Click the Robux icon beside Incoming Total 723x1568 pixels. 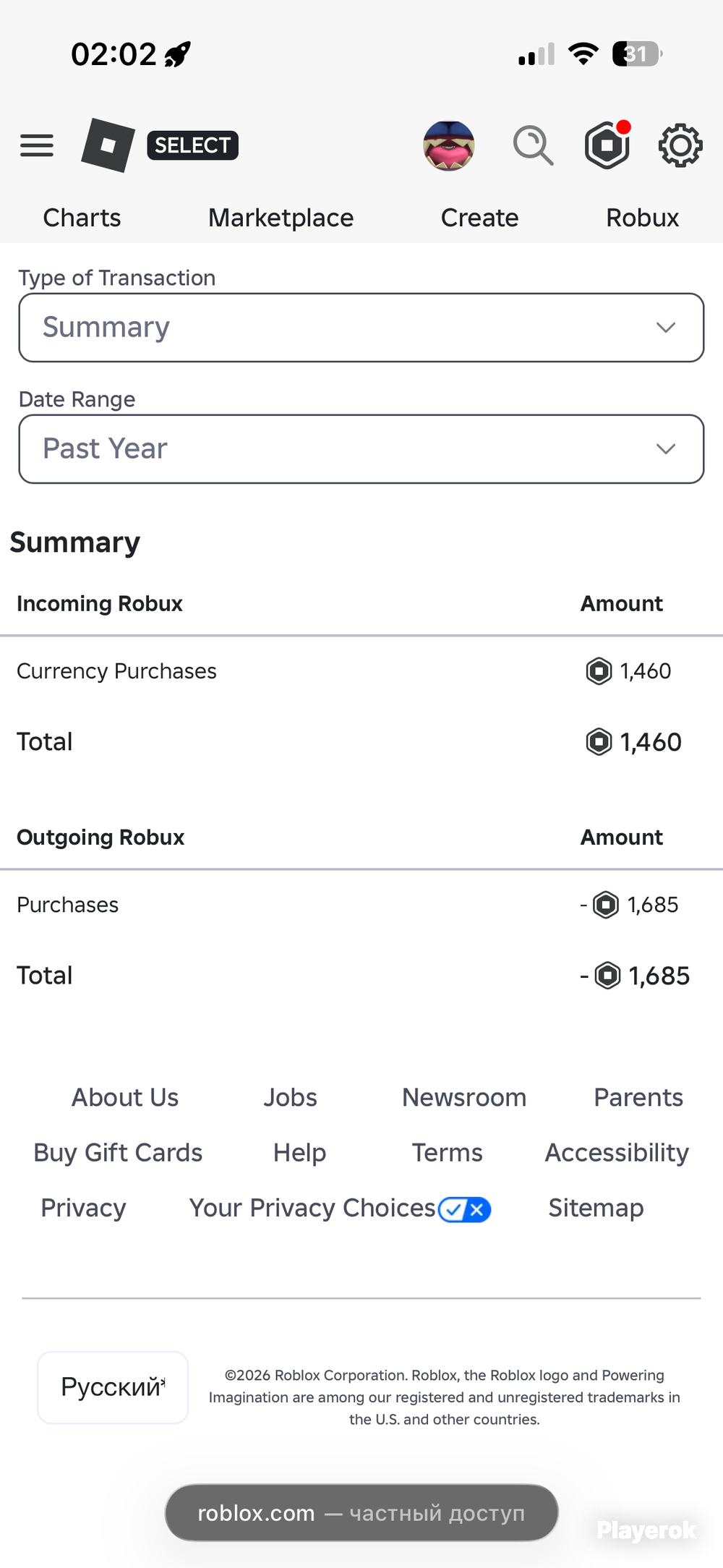click(599, 742)
